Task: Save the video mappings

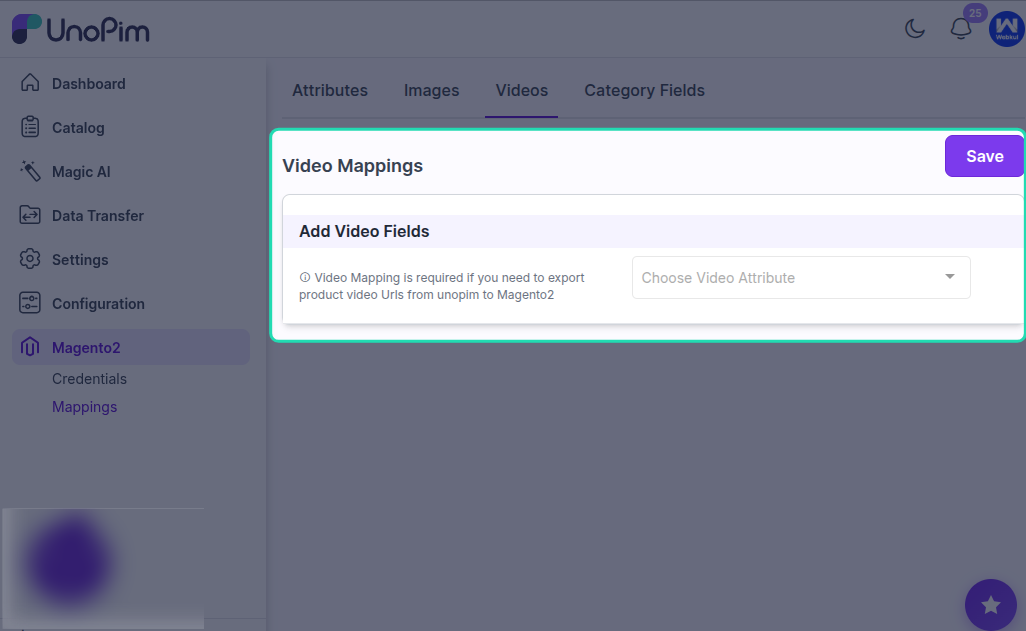Action: [x=984, y=156]
